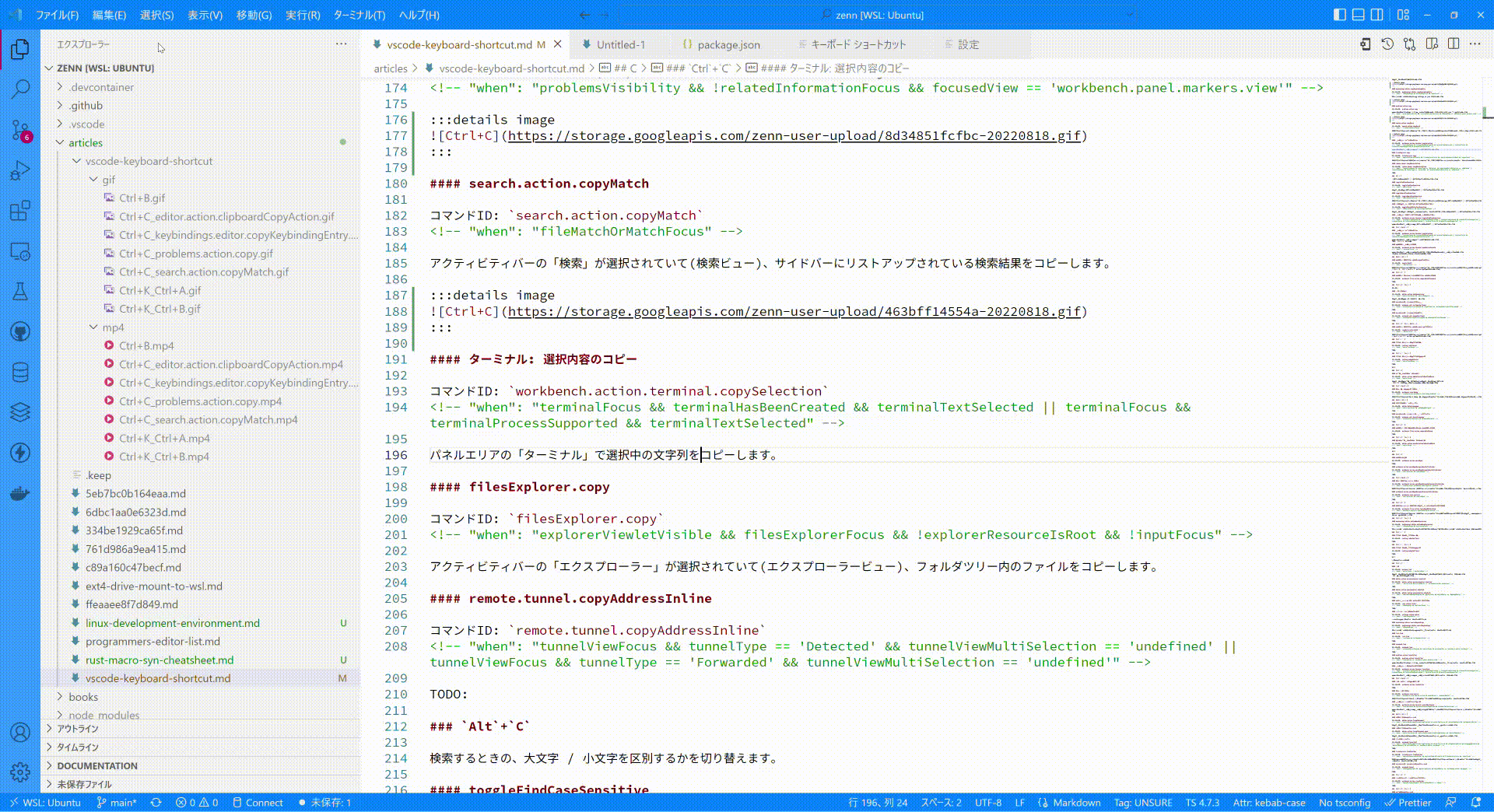This screenshot has height=812, width=1494.
Task: Open Source Control view with 6 changes
Action: click(x=20, y=130)
